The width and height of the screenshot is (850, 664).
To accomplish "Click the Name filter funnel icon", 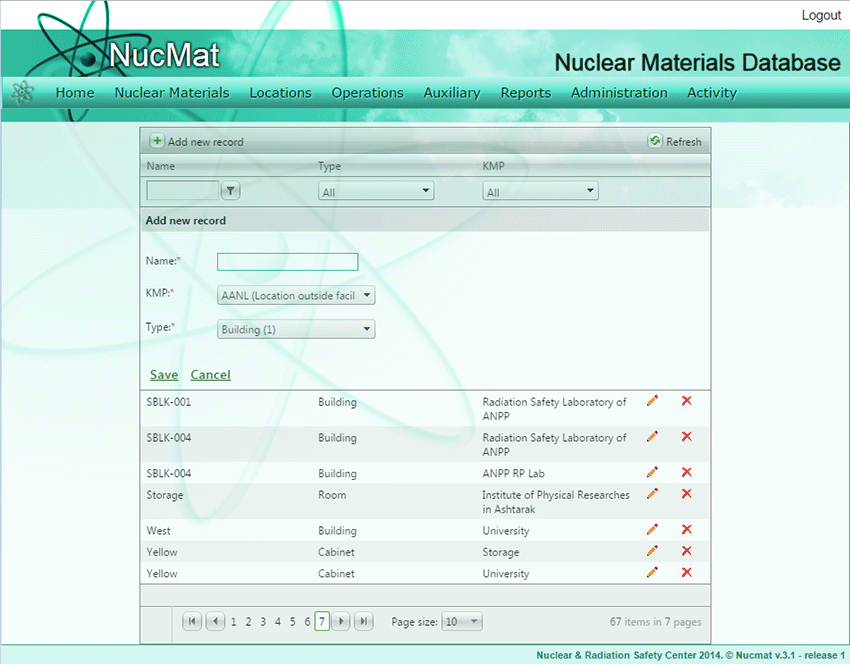I will click(230, 191).
